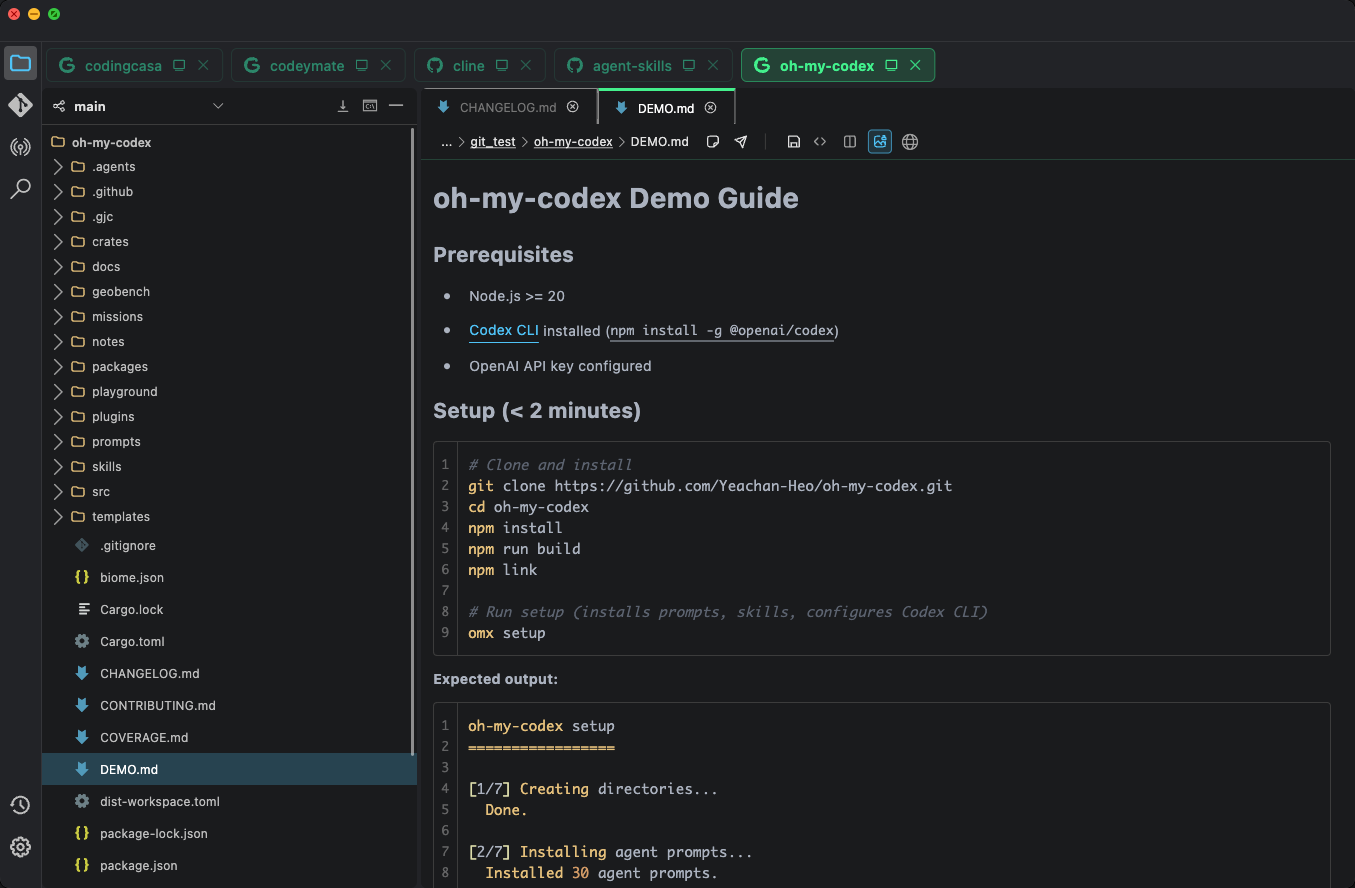Image resolution: width=1355 pixels, height=888 pixels.
Task: Open settings gear in sidebar
Action: [x=20, y=847]
